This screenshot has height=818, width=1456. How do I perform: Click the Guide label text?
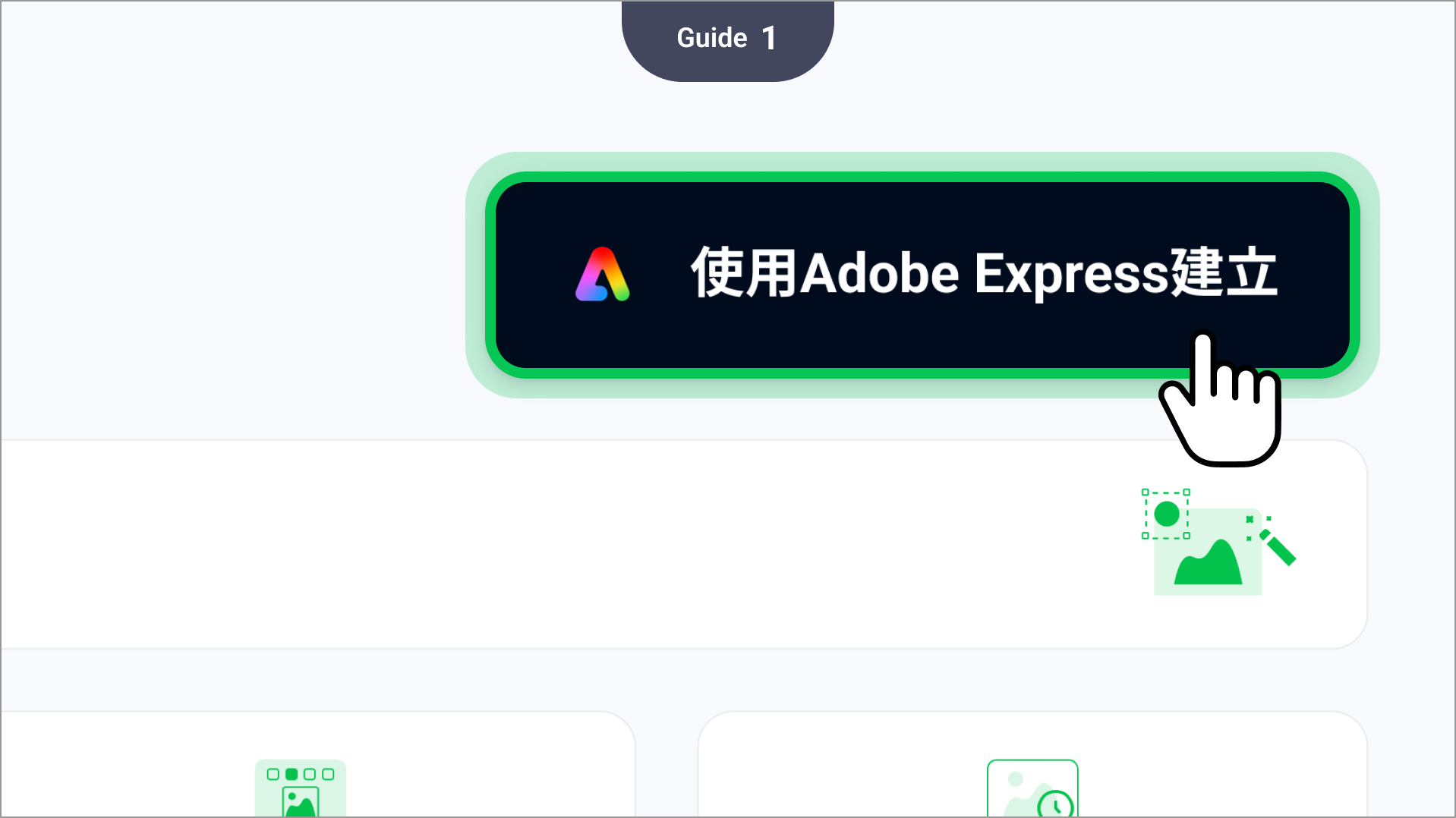(712, 38)
